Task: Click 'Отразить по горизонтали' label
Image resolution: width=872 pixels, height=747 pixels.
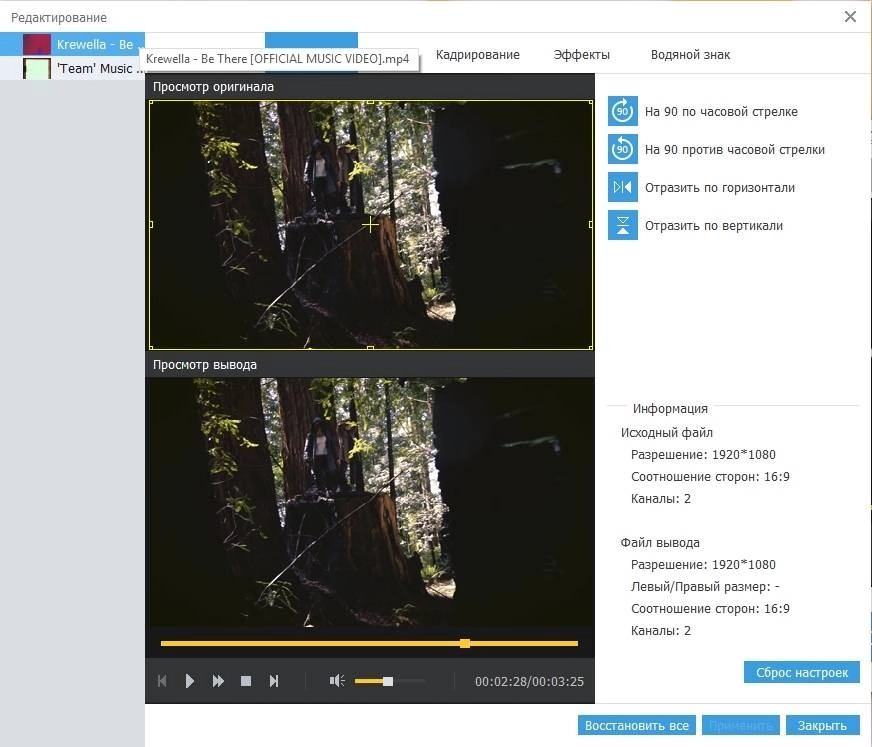Action: (x=720, y=187)
